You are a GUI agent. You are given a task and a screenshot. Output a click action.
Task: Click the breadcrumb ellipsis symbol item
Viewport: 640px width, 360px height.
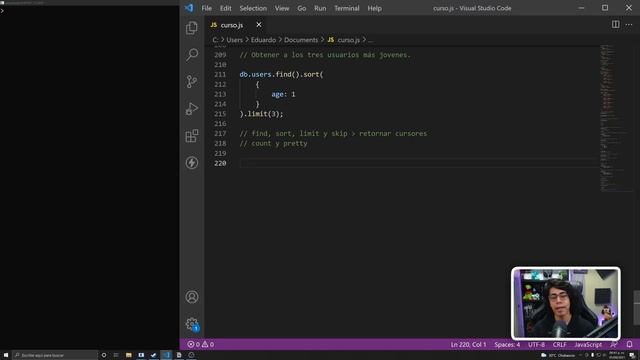371,40
